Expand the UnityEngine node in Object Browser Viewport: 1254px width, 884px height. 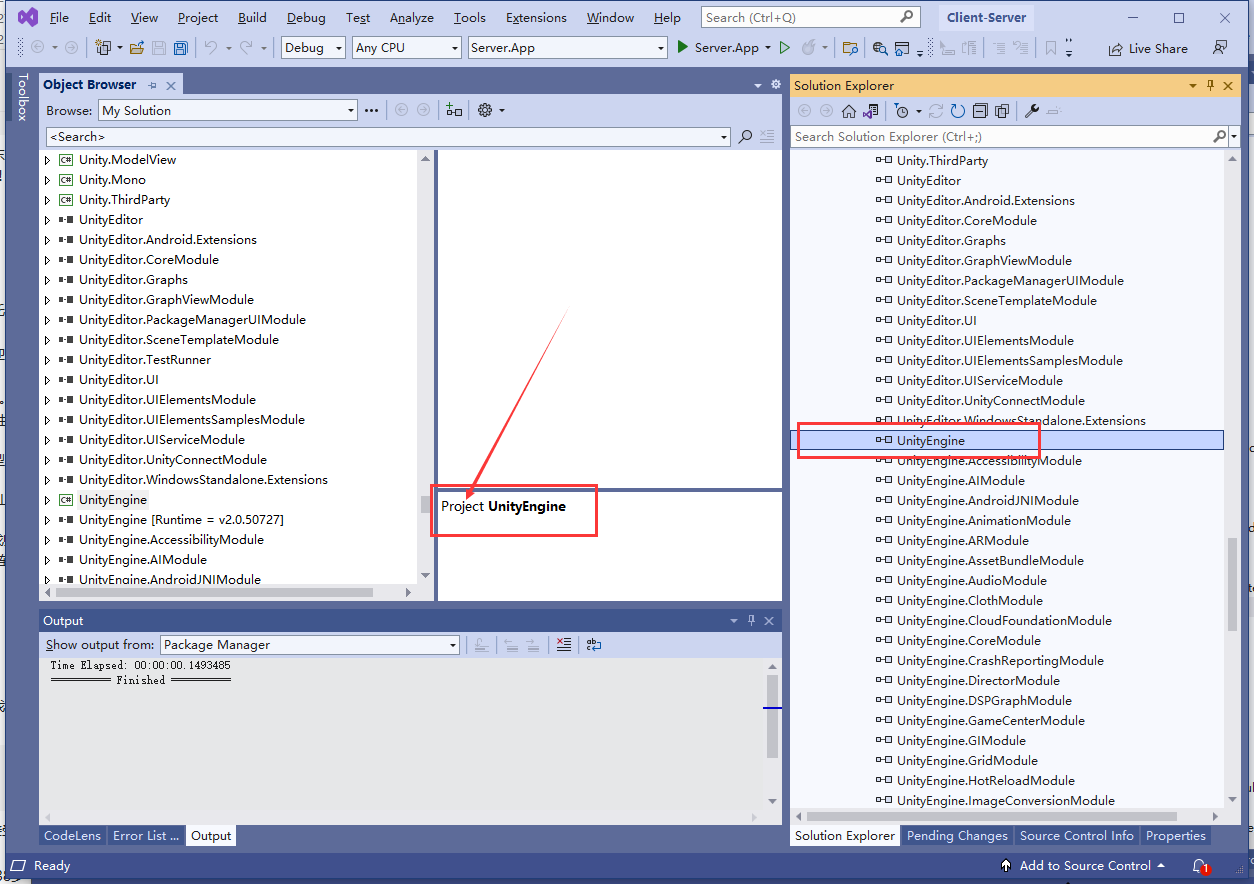click(47, 500)
